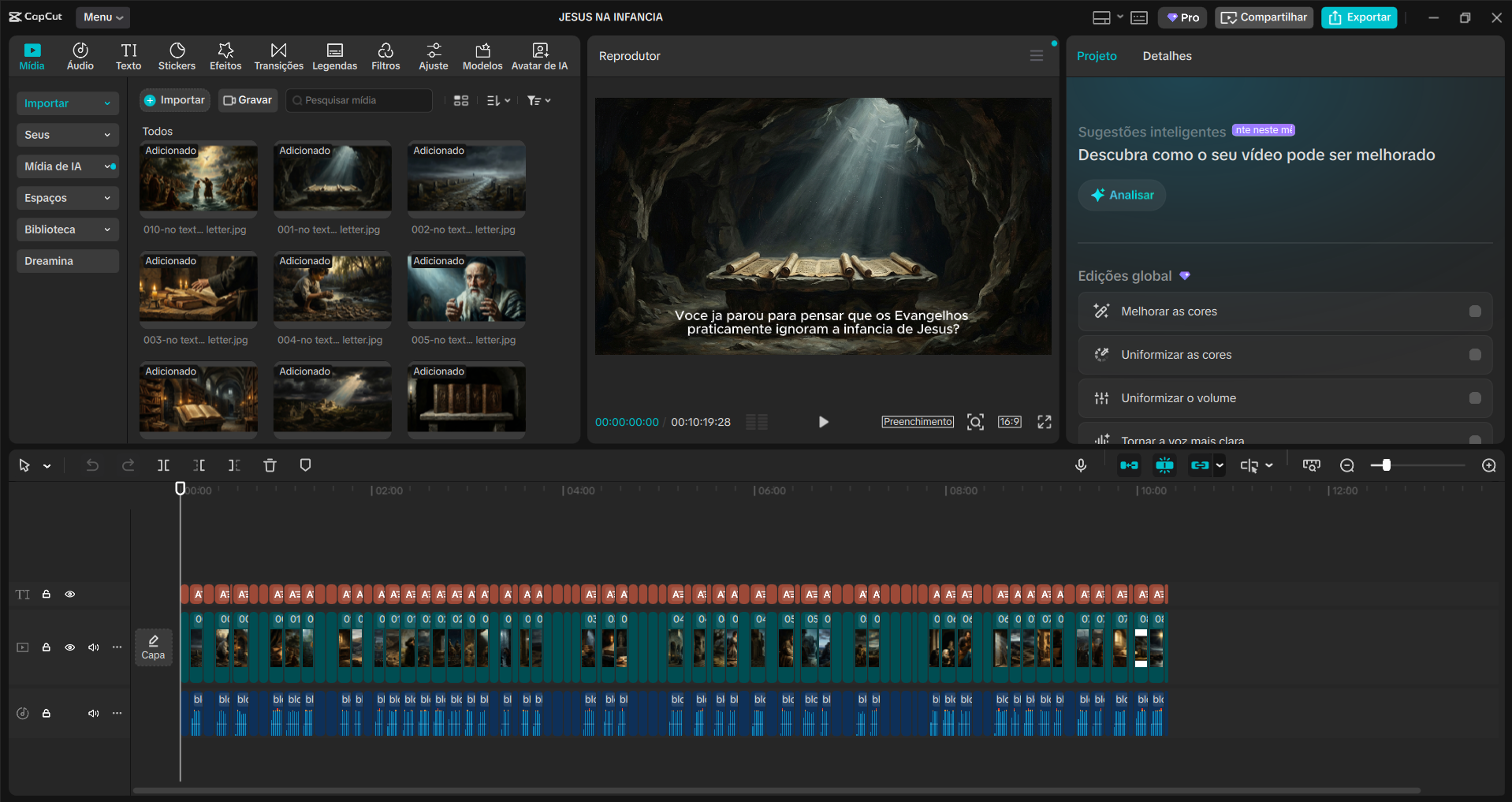
Task: Expand the Biblioteca section
Action: coord(67,229)
